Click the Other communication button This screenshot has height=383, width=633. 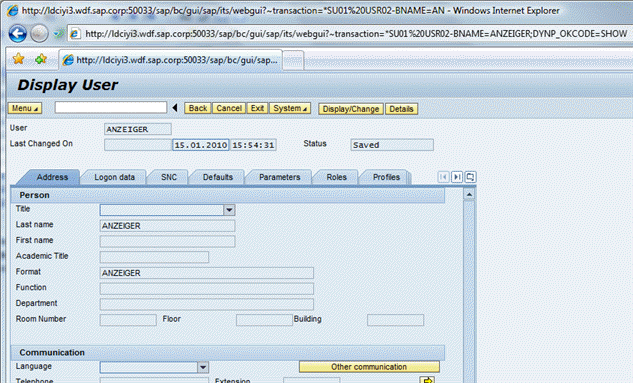click(x=369, y=367)
